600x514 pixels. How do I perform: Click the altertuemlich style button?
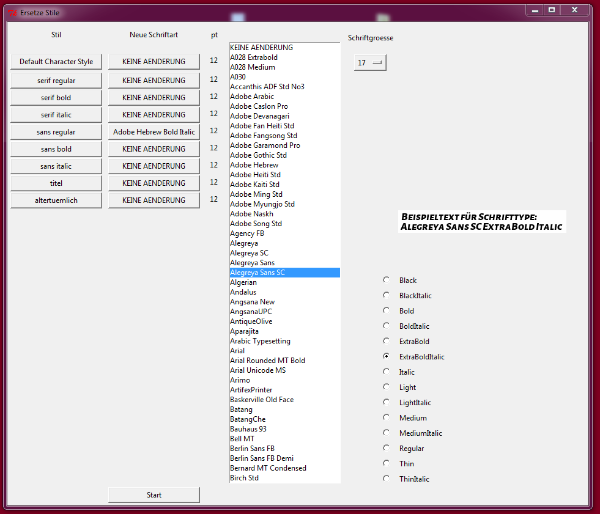point(57,200)
